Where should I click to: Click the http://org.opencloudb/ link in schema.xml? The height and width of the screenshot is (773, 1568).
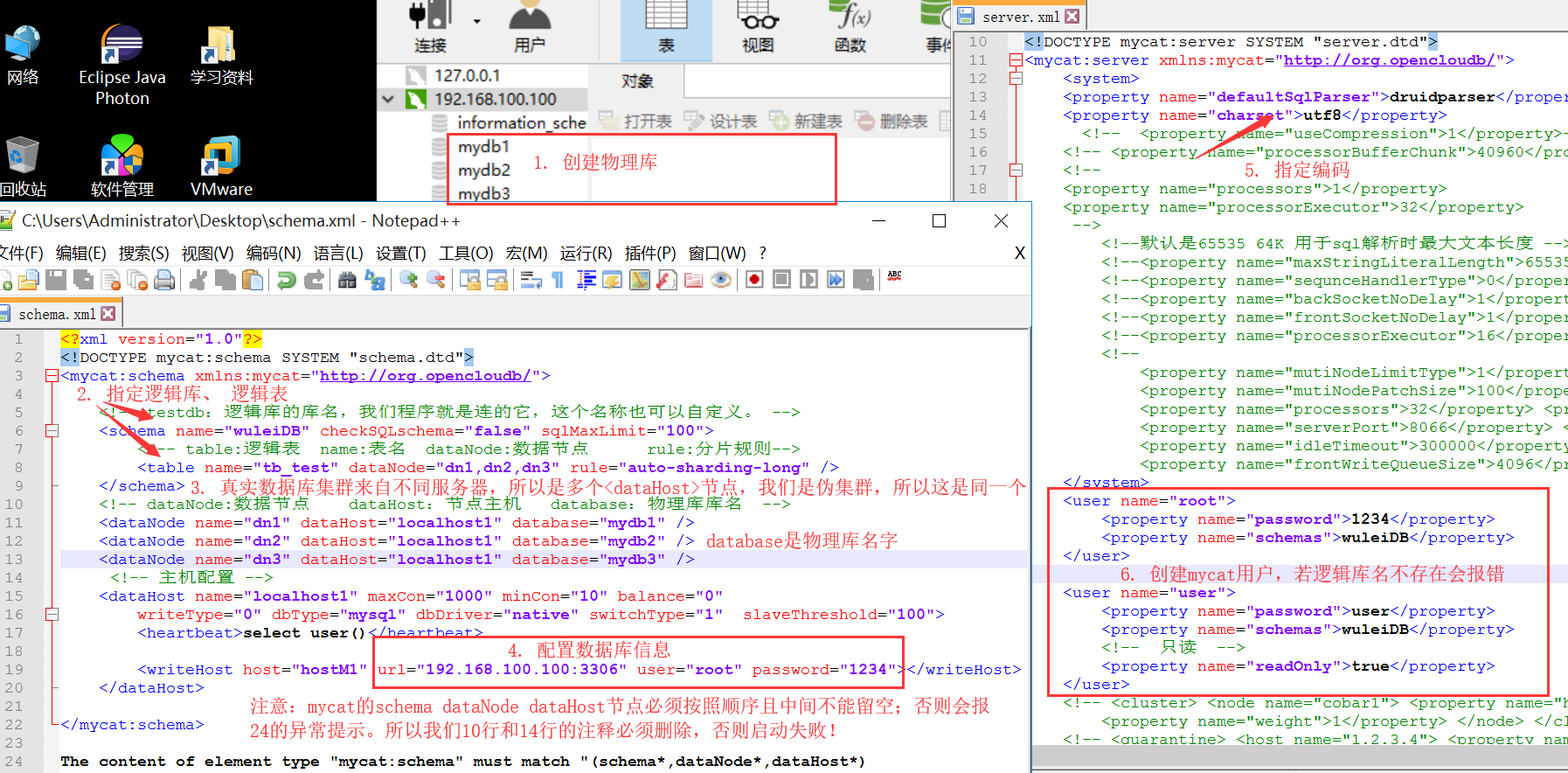(426, 376)
